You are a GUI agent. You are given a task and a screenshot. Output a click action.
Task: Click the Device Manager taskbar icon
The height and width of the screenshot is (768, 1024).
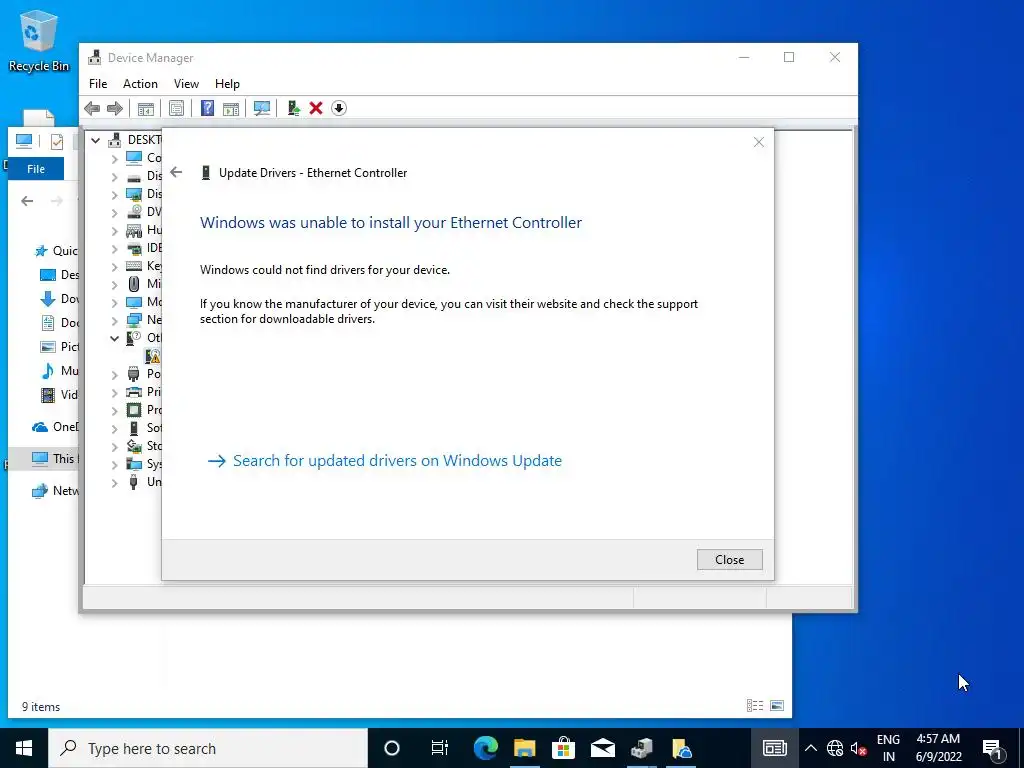coord(641,748)
